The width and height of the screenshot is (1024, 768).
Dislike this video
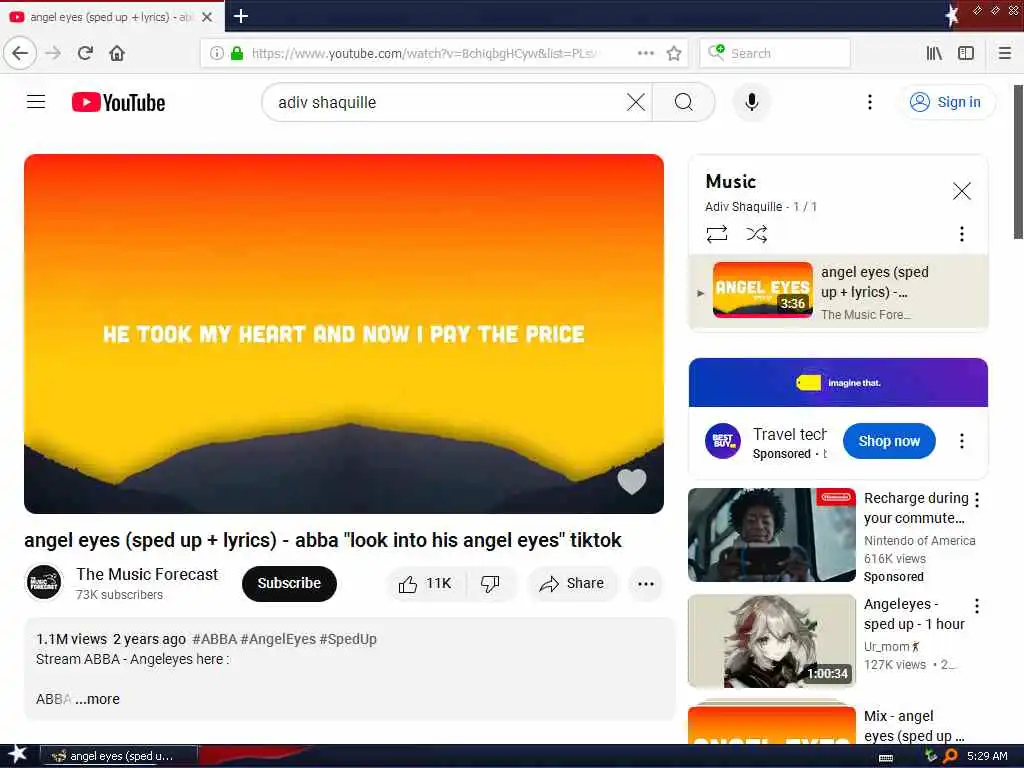490,583
